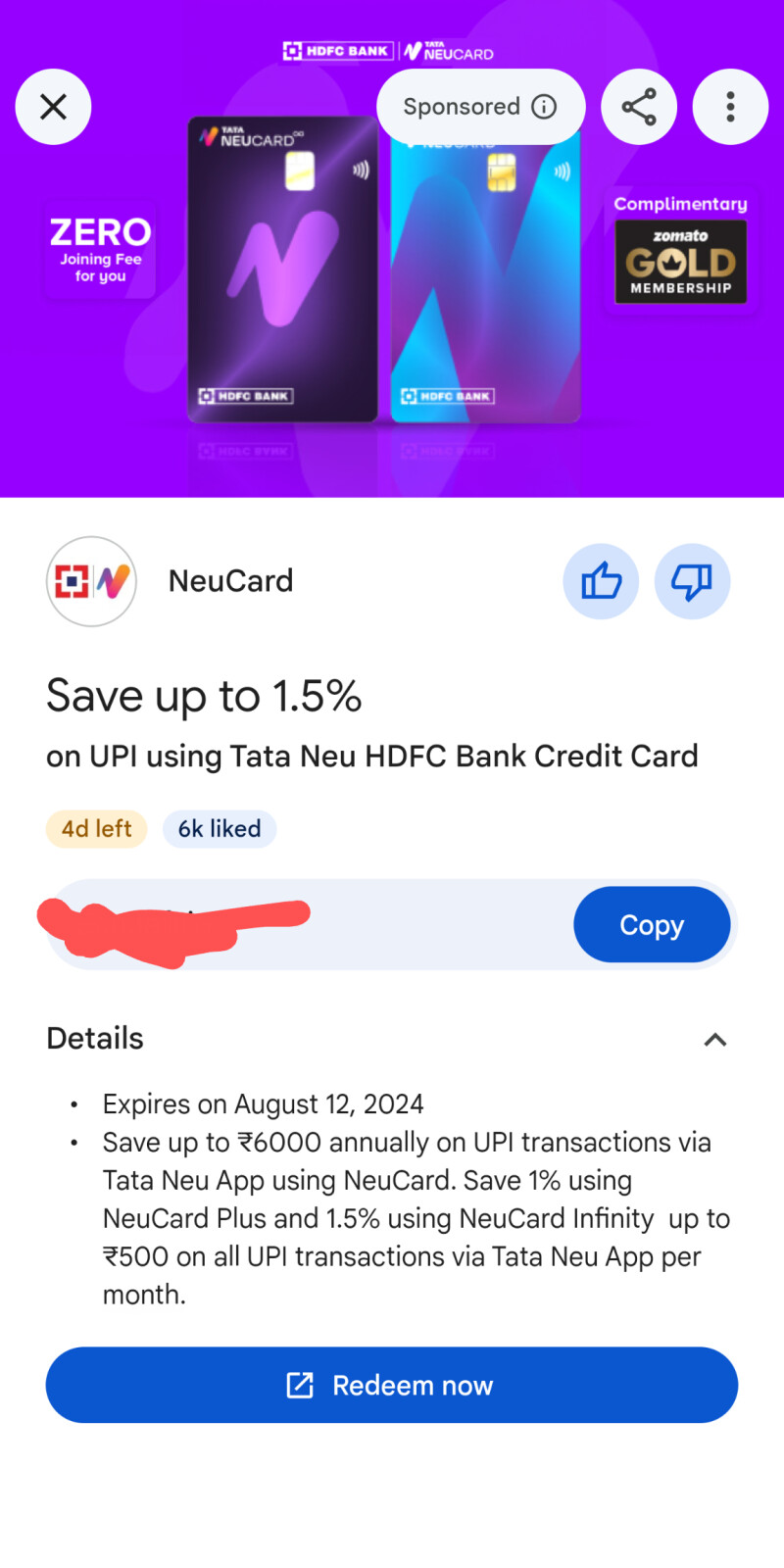Image resolution: width=784 pixels, height=1568 pixels.
Task: Tap the 6k liked badge
Action: click(x=220, y=829)
